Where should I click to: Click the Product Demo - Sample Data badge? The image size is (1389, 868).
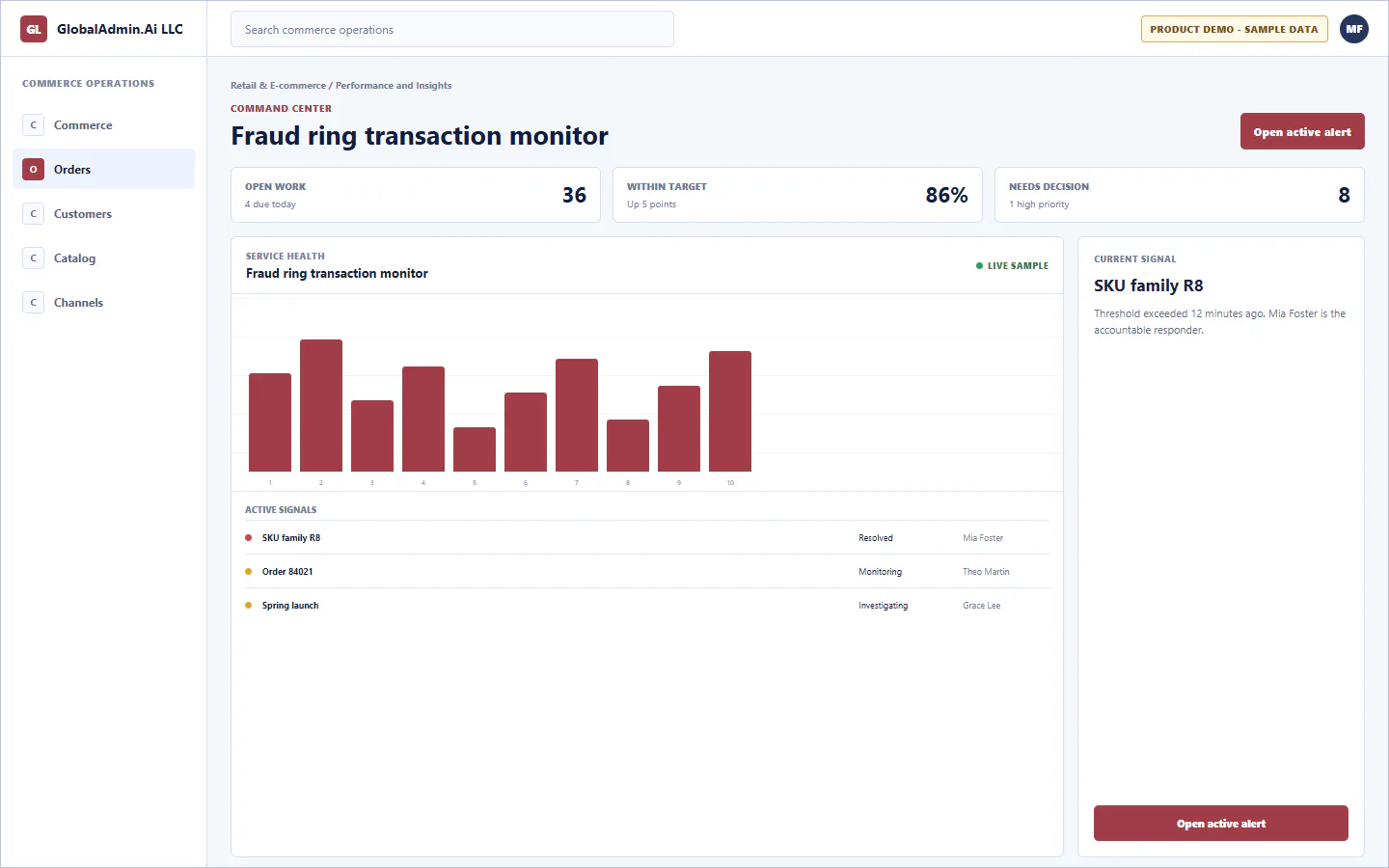click(1234, 29)
